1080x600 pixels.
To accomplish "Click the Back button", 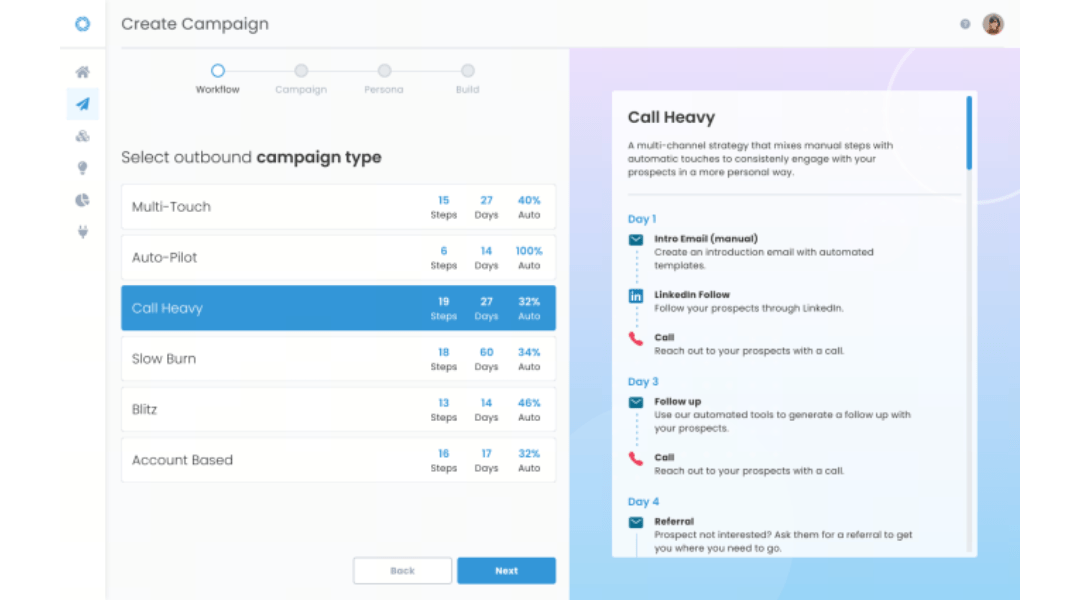I will (402, 570).
